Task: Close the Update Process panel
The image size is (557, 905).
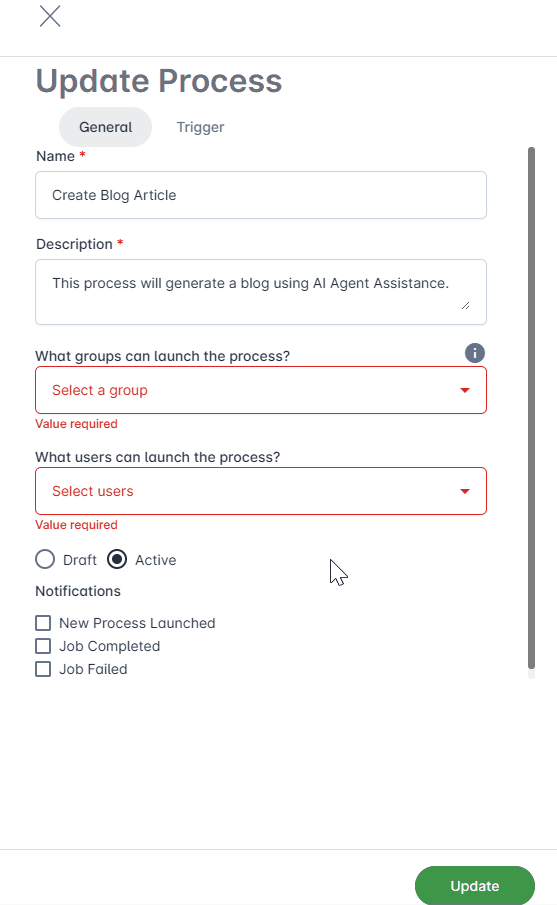Action: pos(50,16)
